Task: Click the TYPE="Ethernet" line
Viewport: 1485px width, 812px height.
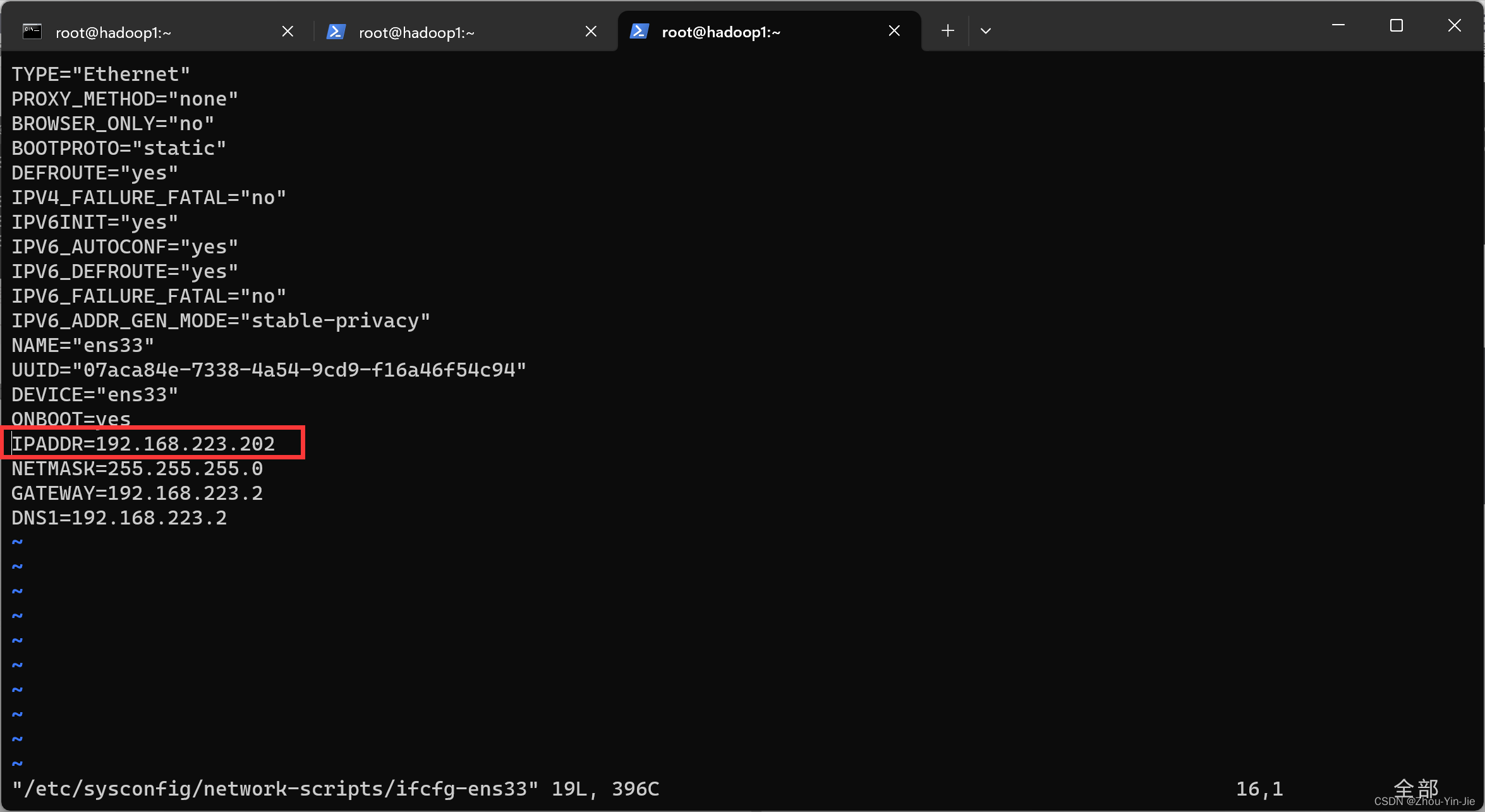Action: click(101, 74)
